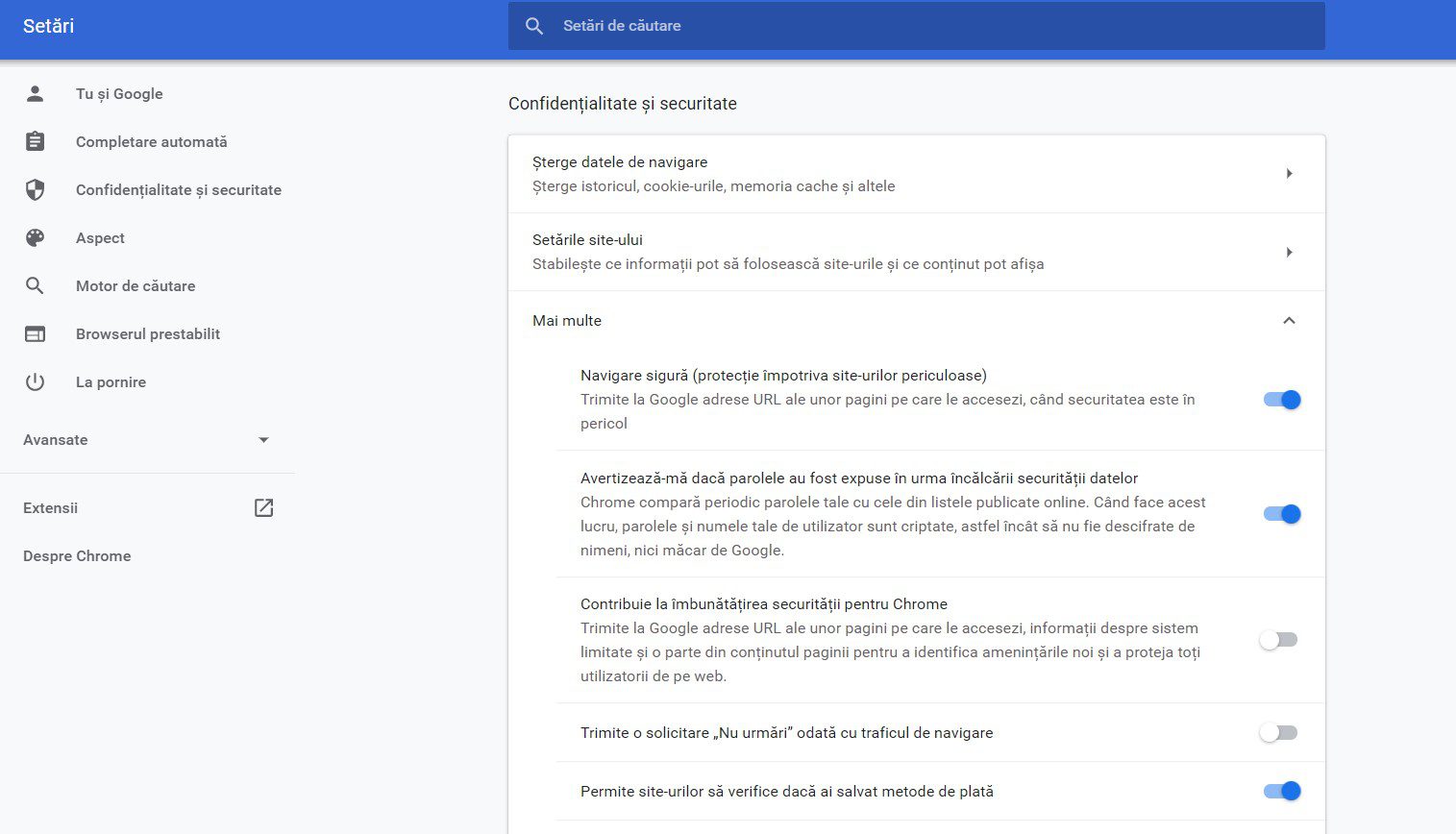Enable the „Nu urmări” request toggle

pos(1279,733)
